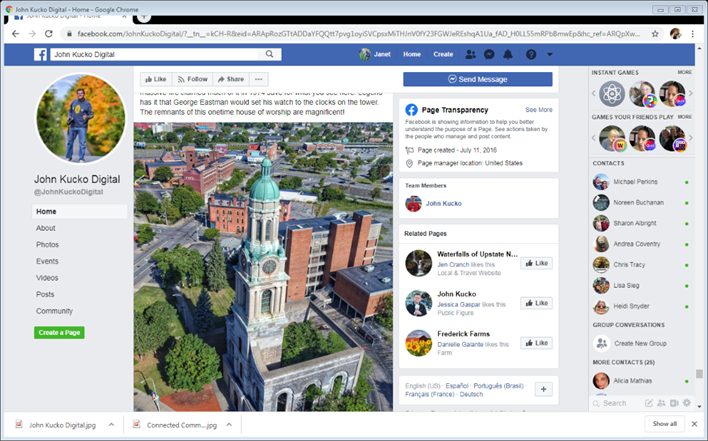Click the browser forward arrow
The width and height of the screenshot is (708, 441).
pyautogui.click(x=32, y=34)
